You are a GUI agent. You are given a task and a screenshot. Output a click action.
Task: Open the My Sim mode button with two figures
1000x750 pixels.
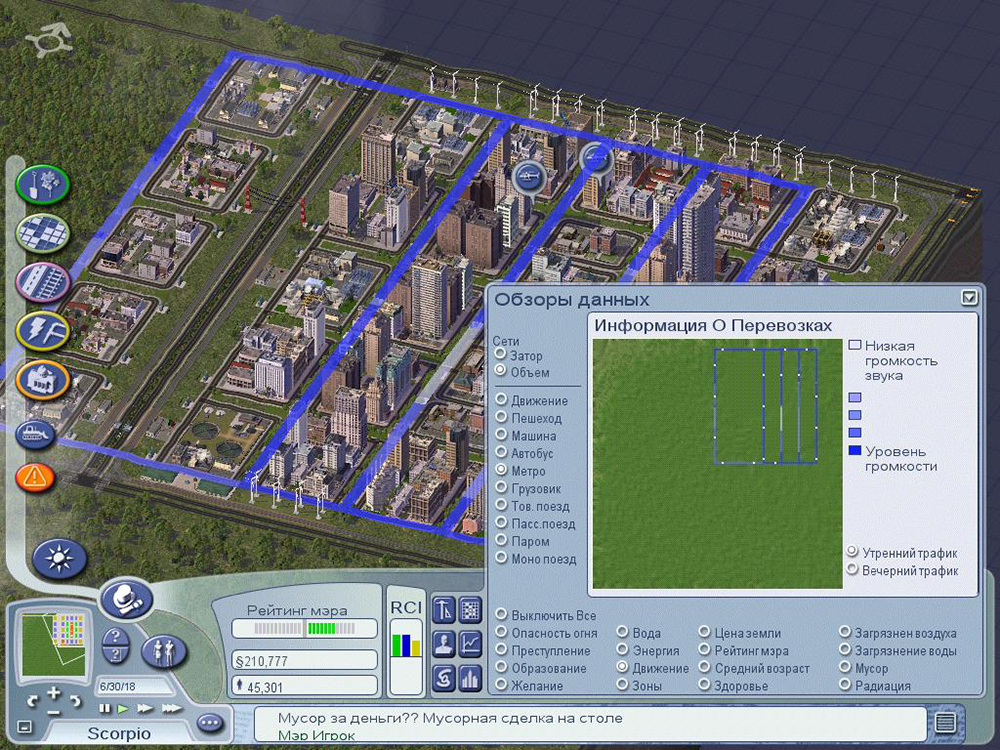pos(164,651)
